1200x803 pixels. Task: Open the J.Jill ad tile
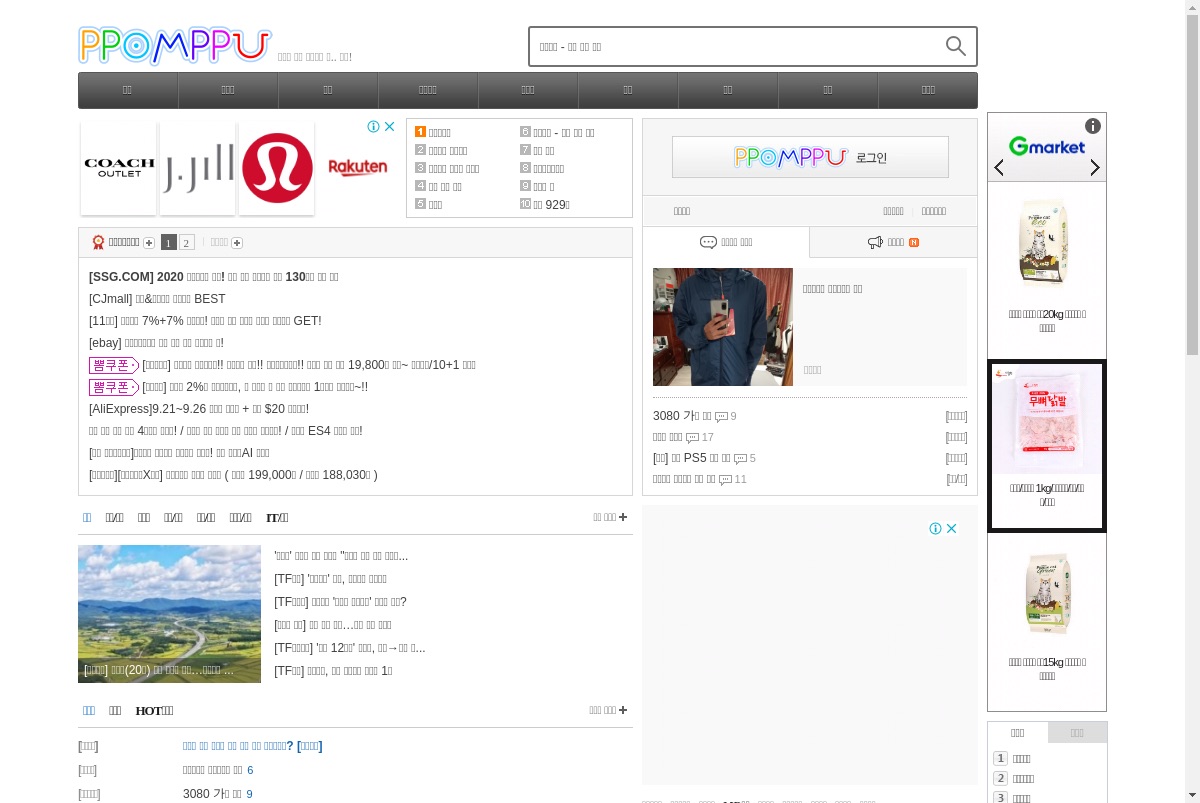pos(198,168)
